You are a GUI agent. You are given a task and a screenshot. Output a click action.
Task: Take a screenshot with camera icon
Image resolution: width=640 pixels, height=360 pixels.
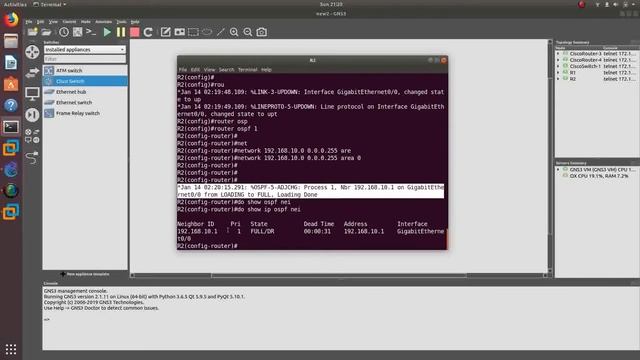click(262, 32)
